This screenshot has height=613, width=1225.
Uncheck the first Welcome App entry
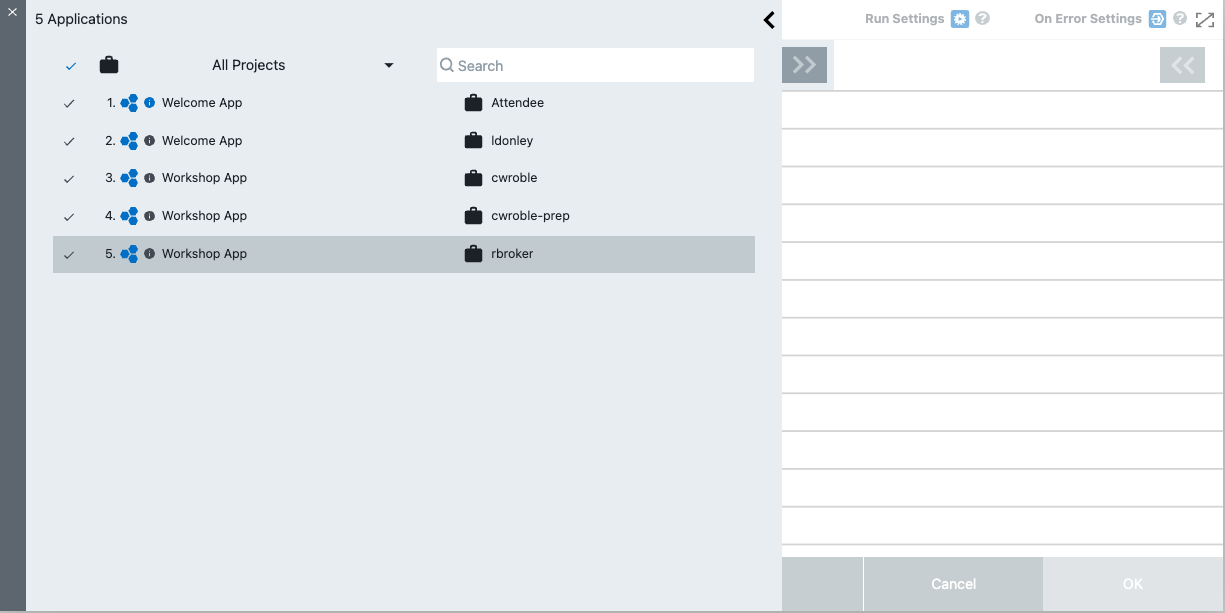click(69, 102)
